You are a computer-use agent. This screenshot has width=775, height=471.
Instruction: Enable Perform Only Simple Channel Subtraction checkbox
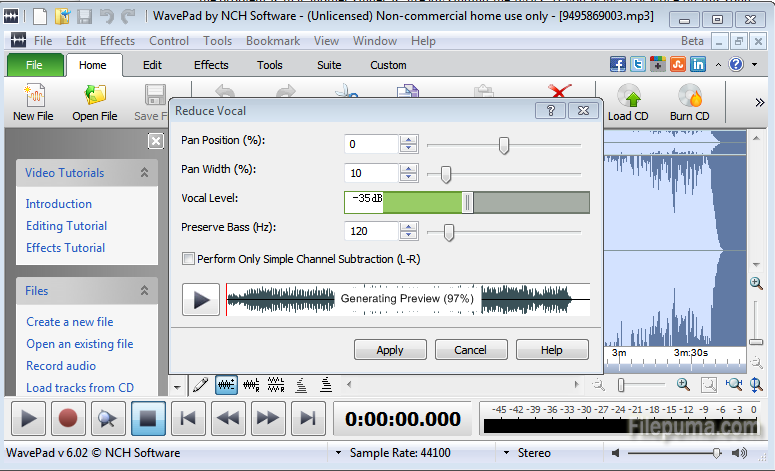click(x=188, y=259)
